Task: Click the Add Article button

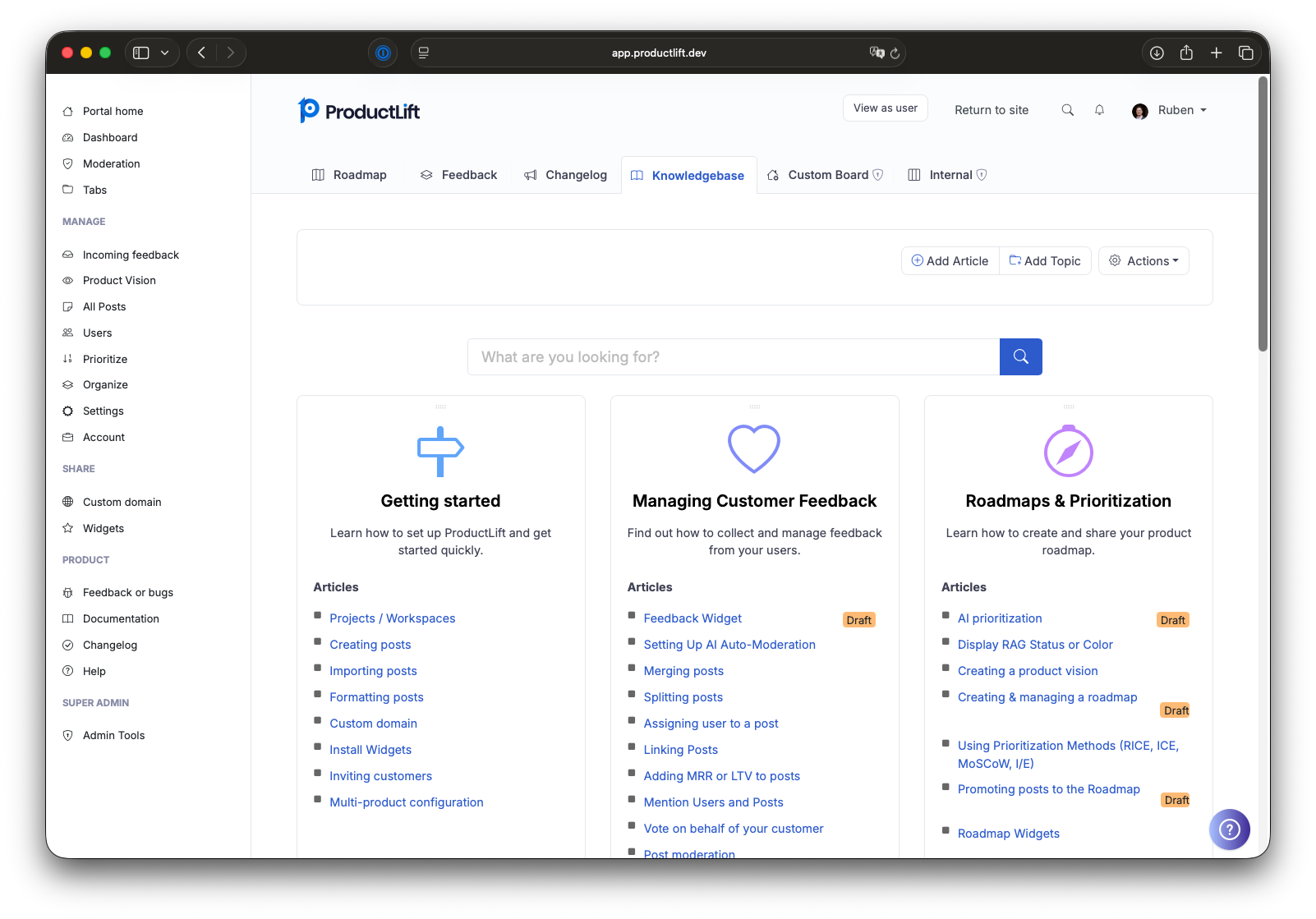Action: tap(950, 261)
